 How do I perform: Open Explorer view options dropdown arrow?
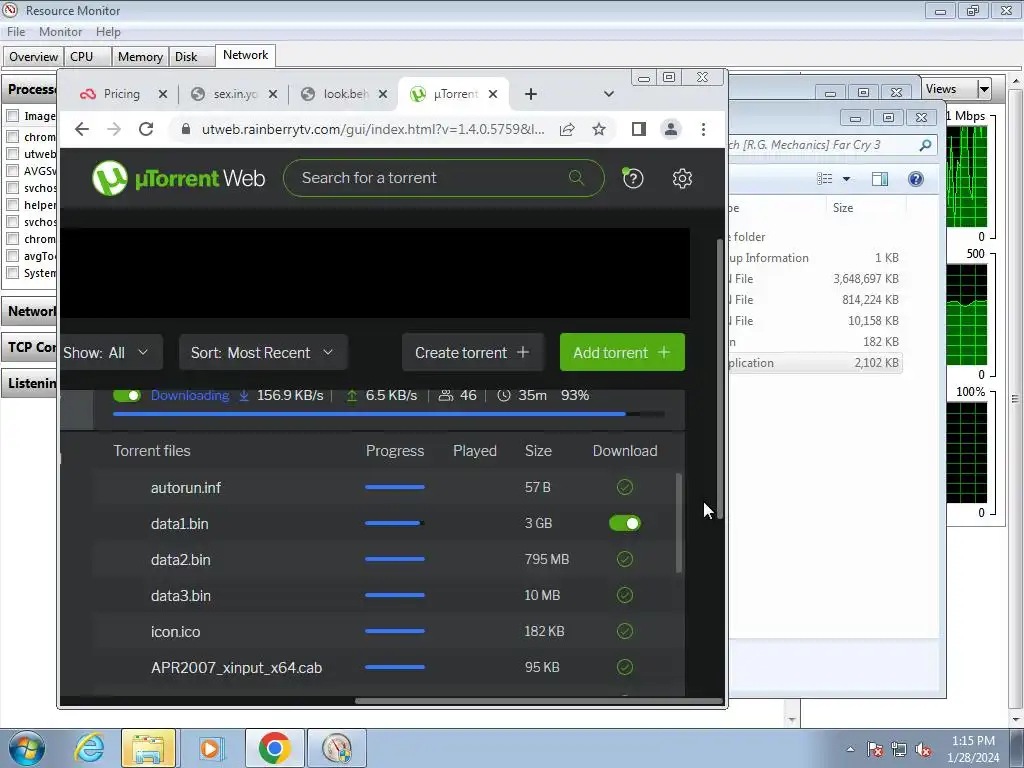point(846,179)
